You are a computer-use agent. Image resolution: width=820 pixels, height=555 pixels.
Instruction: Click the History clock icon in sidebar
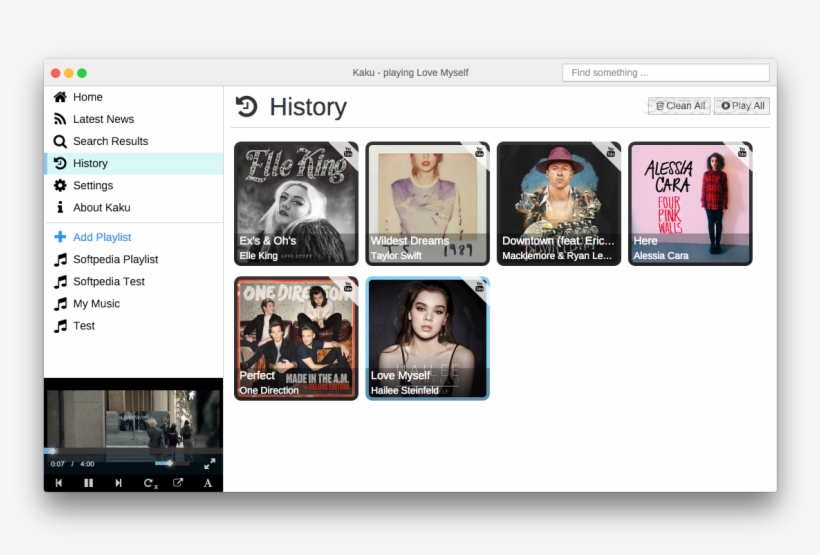coord(60,163)
